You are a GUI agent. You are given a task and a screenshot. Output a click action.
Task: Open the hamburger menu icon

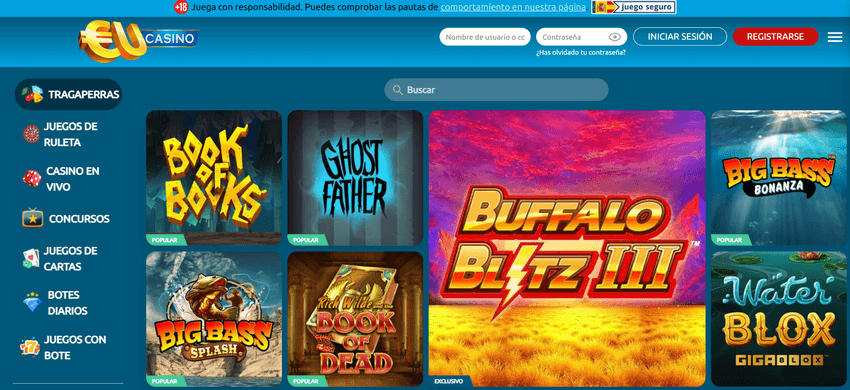coord(835,37)
